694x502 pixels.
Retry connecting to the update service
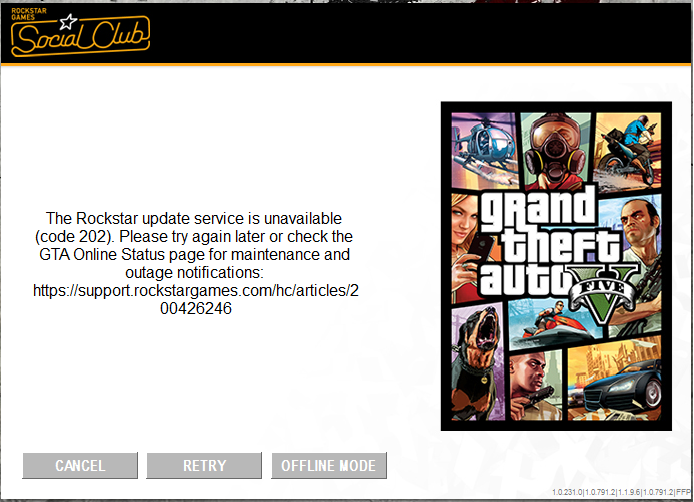204,465
